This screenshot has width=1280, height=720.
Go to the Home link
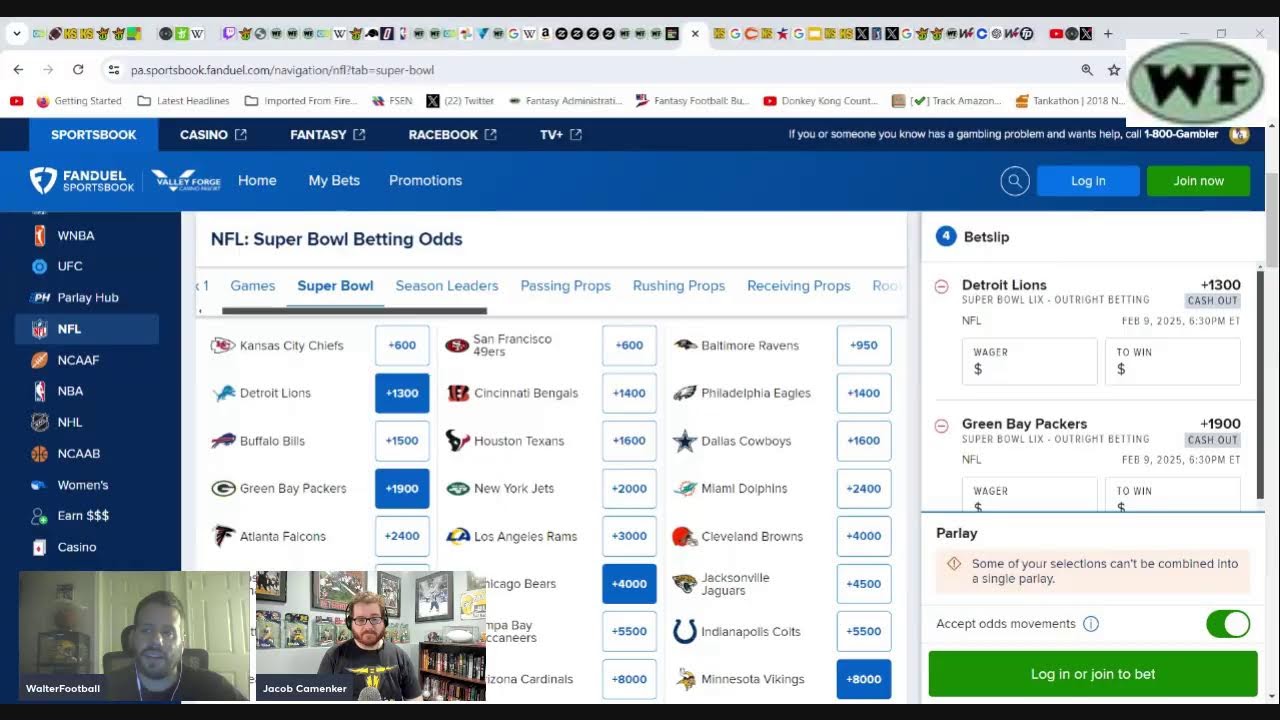tap(257, 181)
